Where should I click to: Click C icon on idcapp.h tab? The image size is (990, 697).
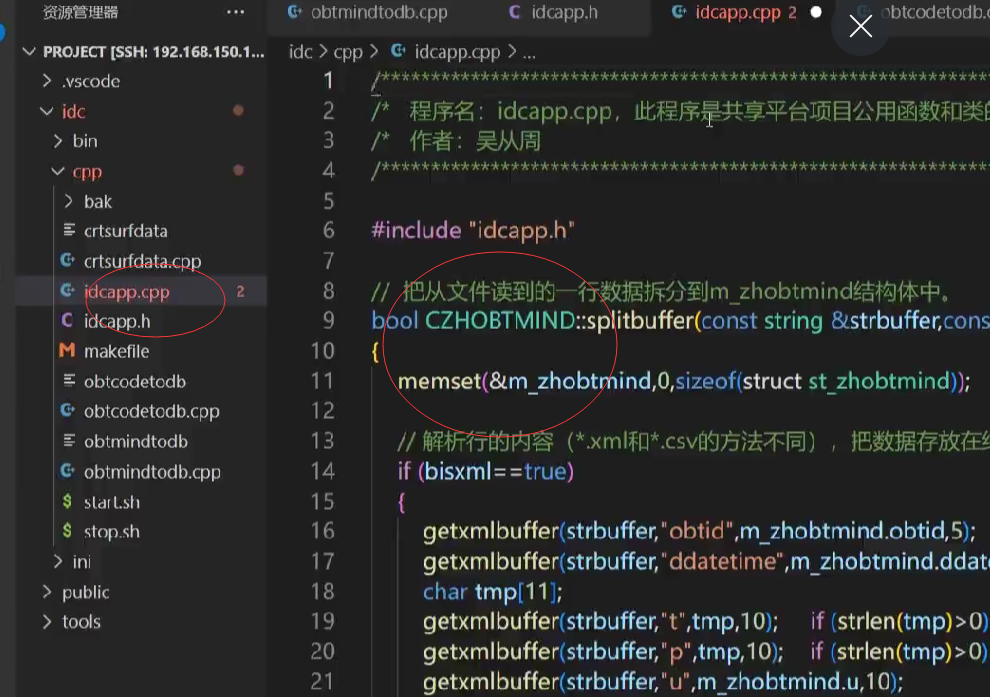[515, 11]
